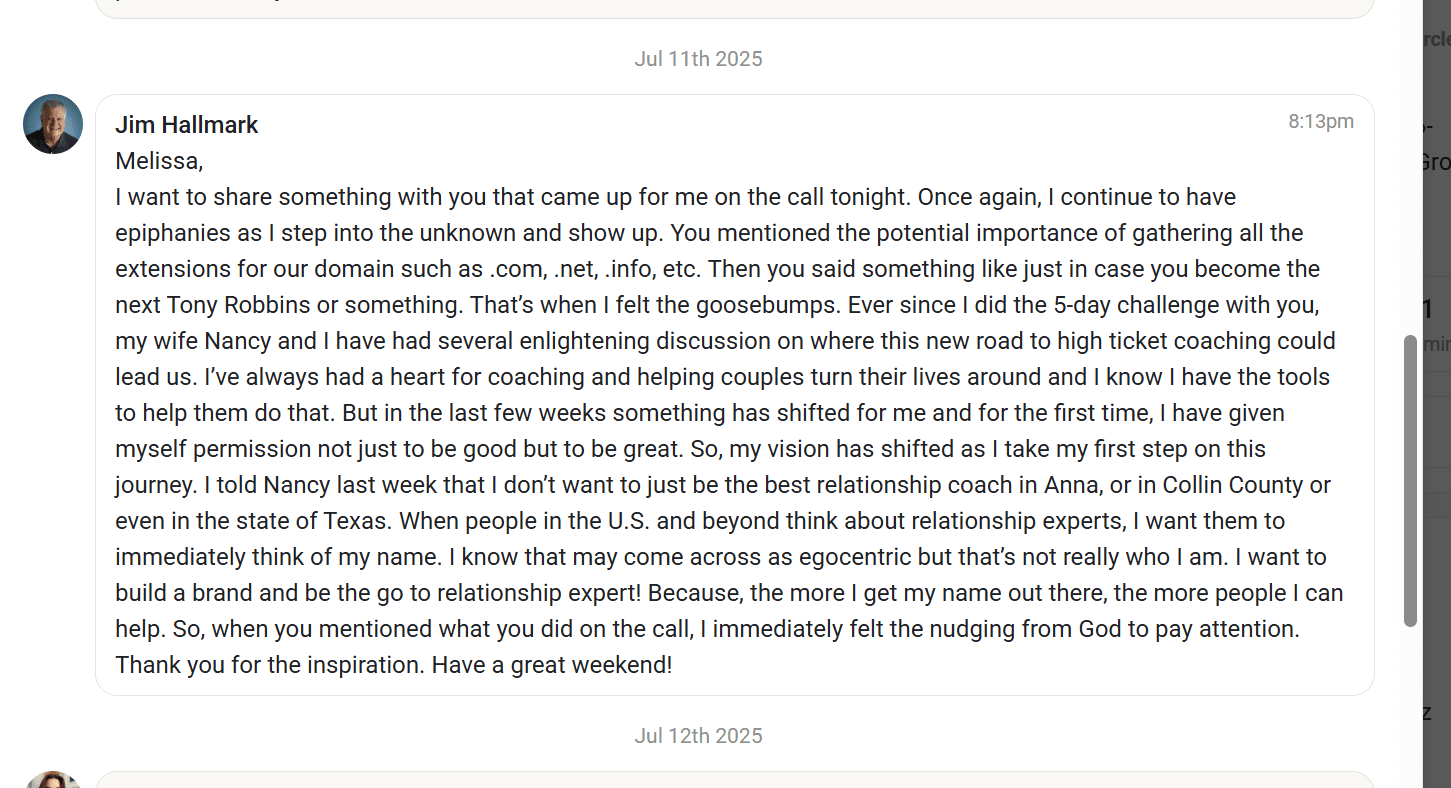1451x788 pixels.
Task: Click the "Melissa," greeting line
Action: click(x=159, y=161)
